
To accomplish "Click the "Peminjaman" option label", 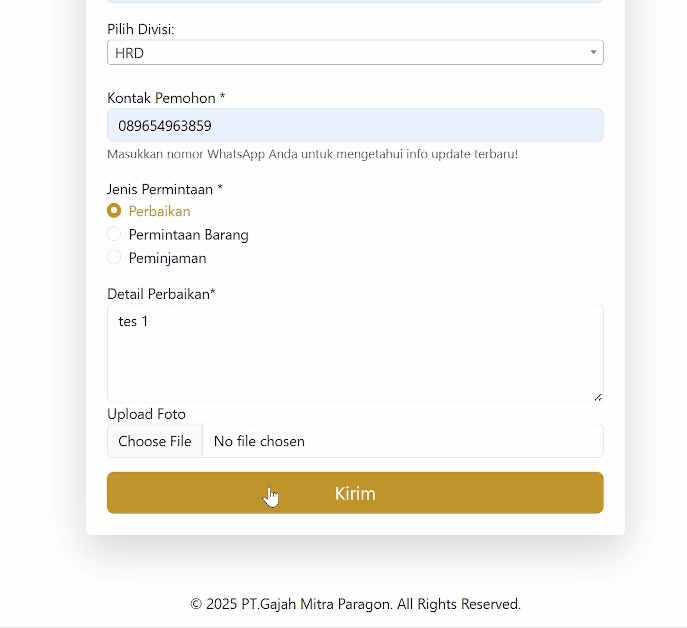I will pos(167,258).
